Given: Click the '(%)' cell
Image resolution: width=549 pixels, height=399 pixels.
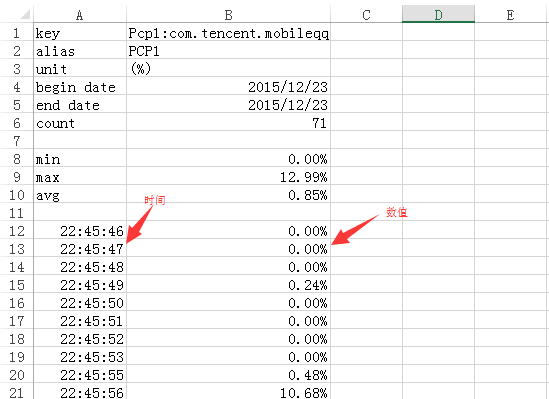Looking at the screenshot, I should (228, 69).
